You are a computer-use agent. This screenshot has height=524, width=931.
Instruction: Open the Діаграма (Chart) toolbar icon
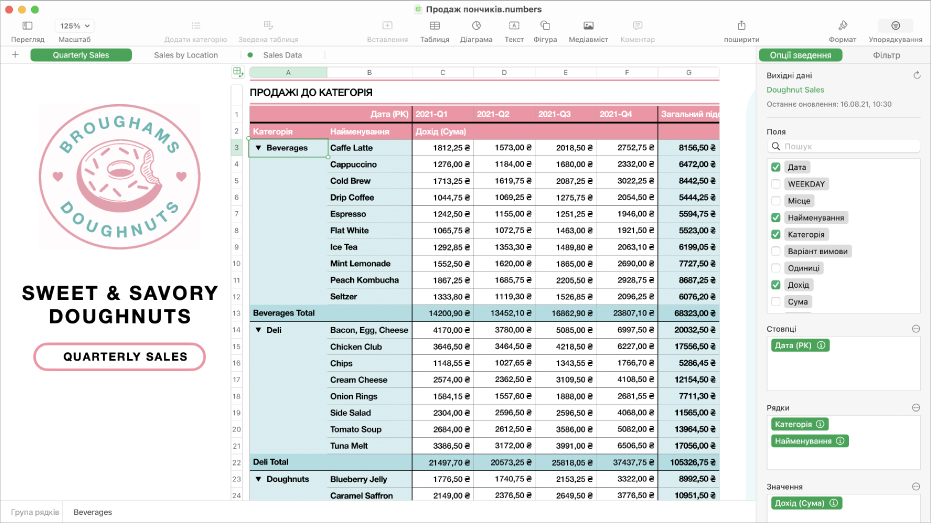tap(476, 25)
